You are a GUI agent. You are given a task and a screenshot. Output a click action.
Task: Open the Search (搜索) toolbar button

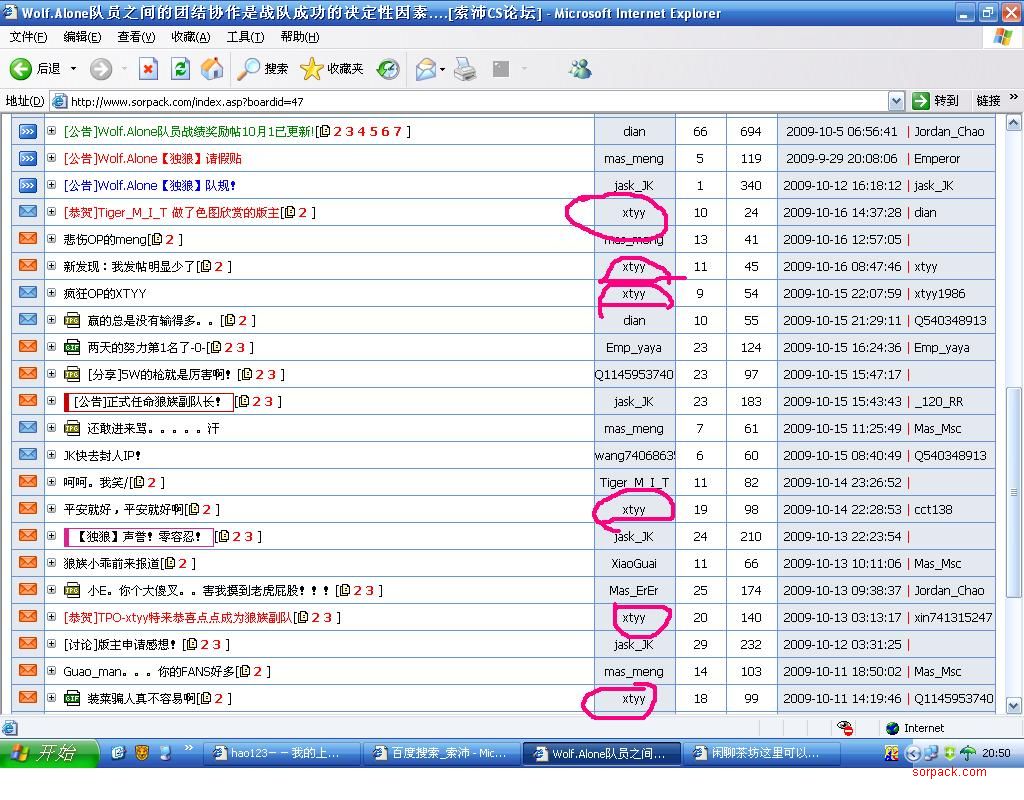(x=263, y=69)
